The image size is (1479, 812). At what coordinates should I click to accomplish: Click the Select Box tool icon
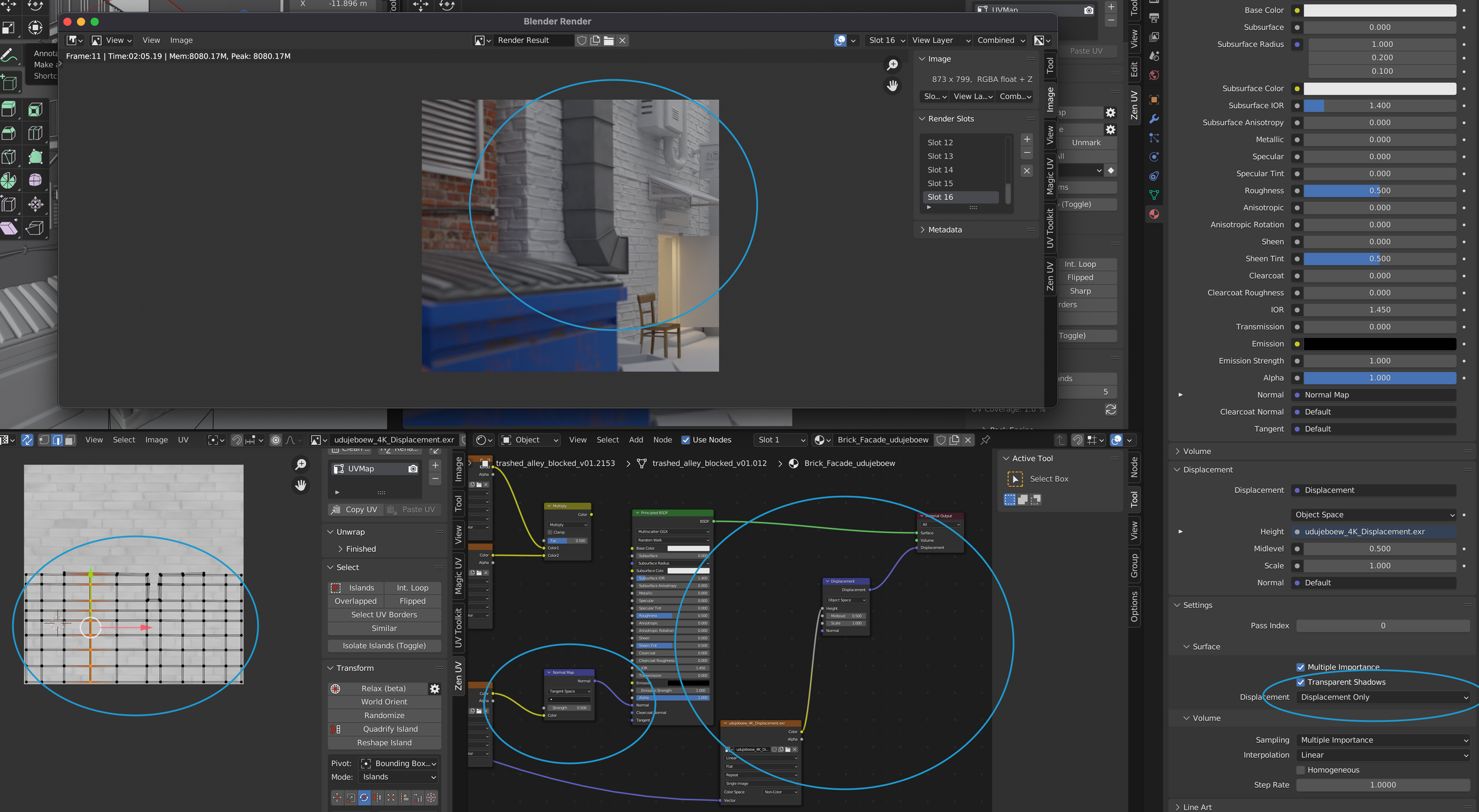point(1015,479)
